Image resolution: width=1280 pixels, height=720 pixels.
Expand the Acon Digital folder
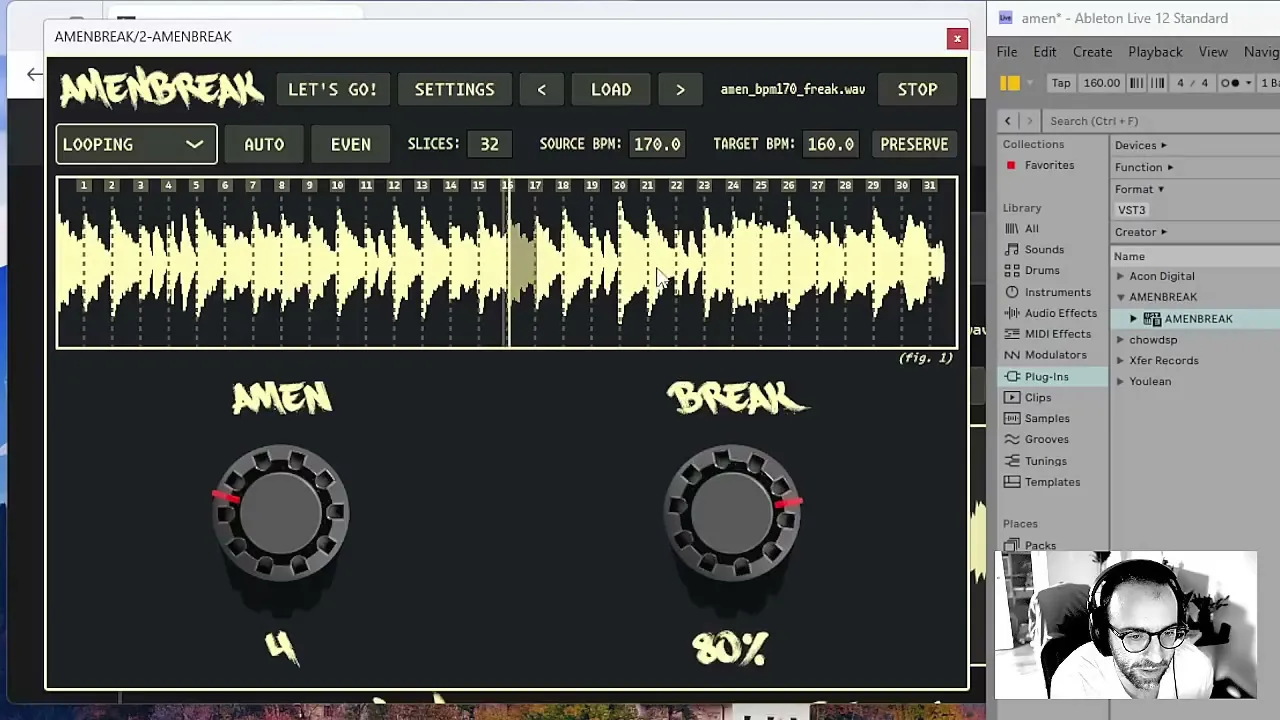[1120, 276]
